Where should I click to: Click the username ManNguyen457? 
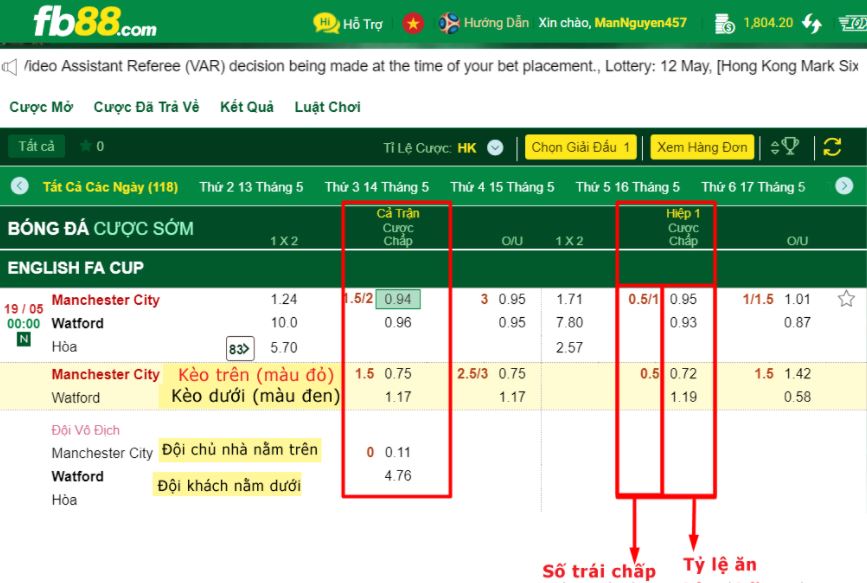coord(640,23)
